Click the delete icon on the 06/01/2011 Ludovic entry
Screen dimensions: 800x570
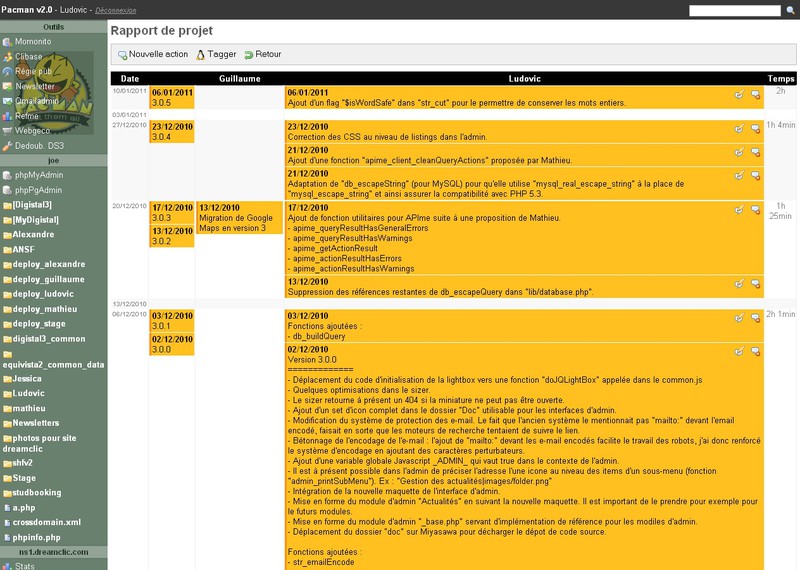[756, 94]
